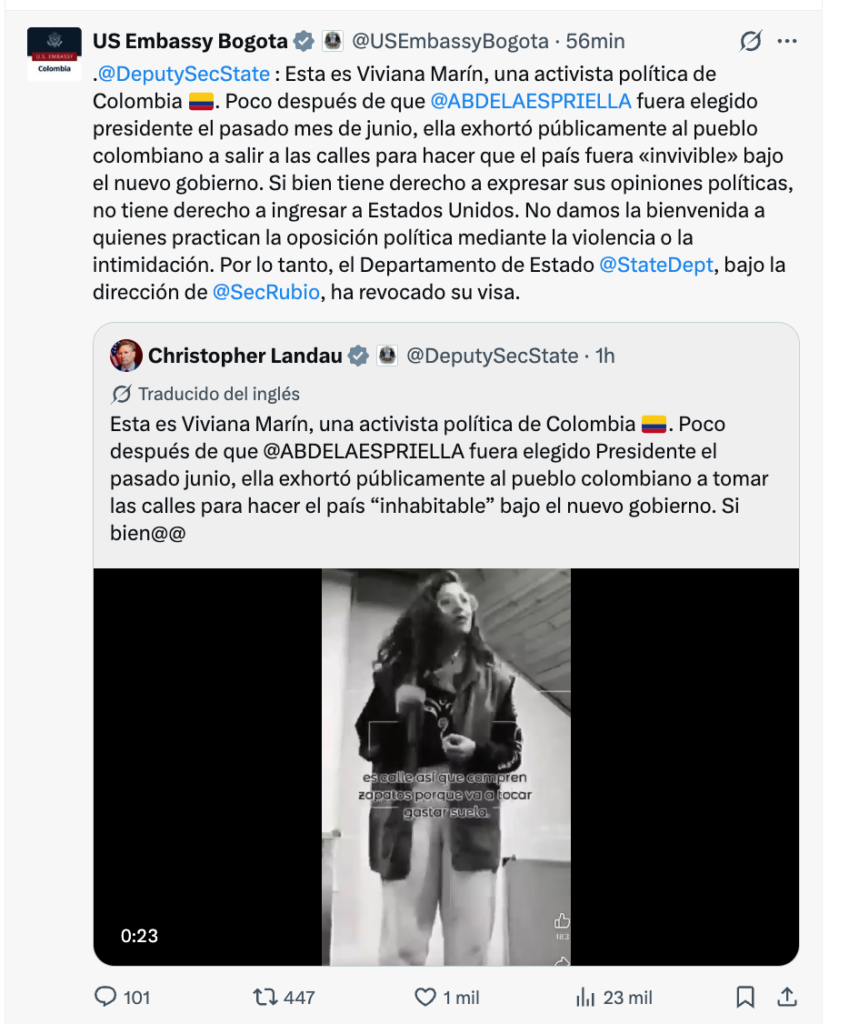The height and width of the screenshot is (1024, 849).
Task: Open the @DeputySecState mention link
Action: pos(184,74)
